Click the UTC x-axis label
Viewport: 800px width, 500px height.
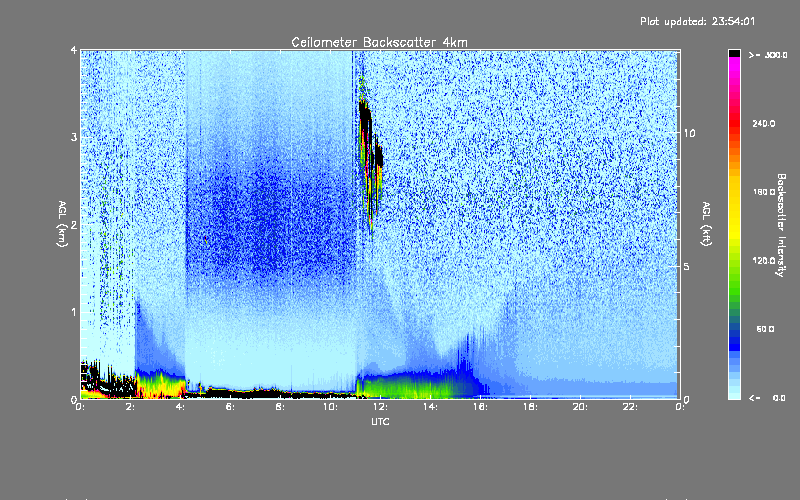[380, 421]
